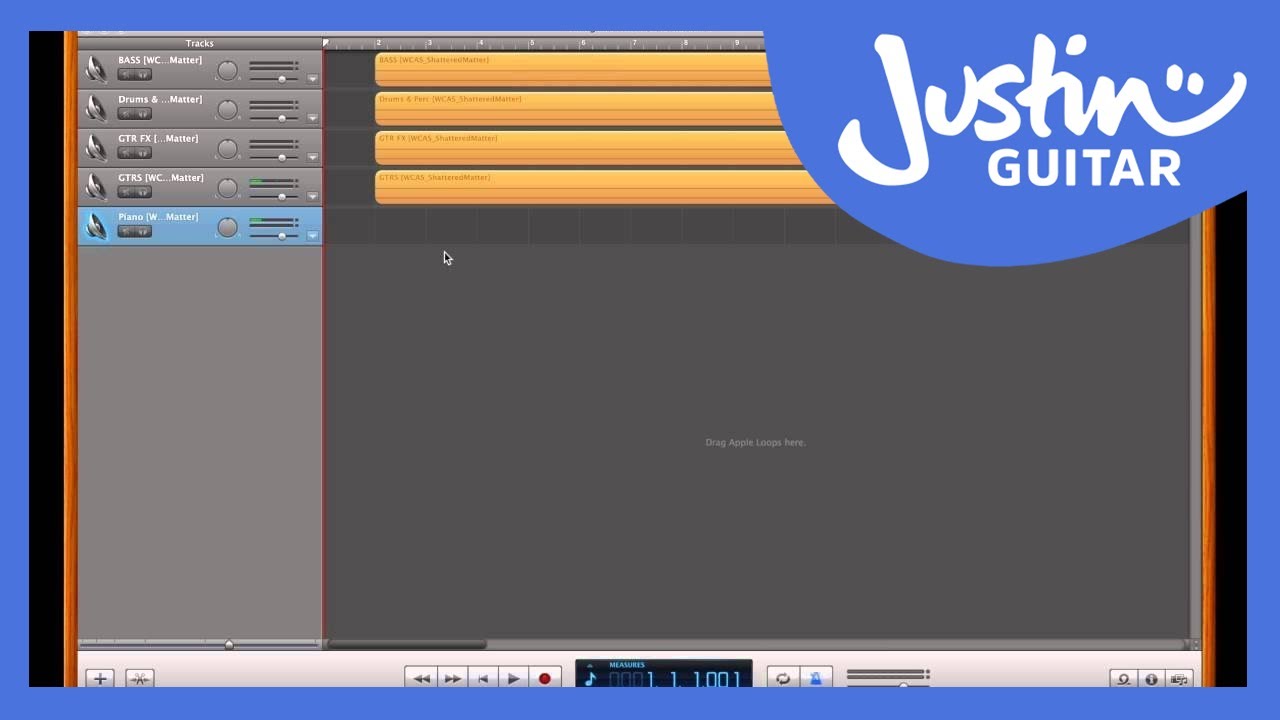
Task: Solo the BASS track with headphones button
Action: [x=144, y=75]
